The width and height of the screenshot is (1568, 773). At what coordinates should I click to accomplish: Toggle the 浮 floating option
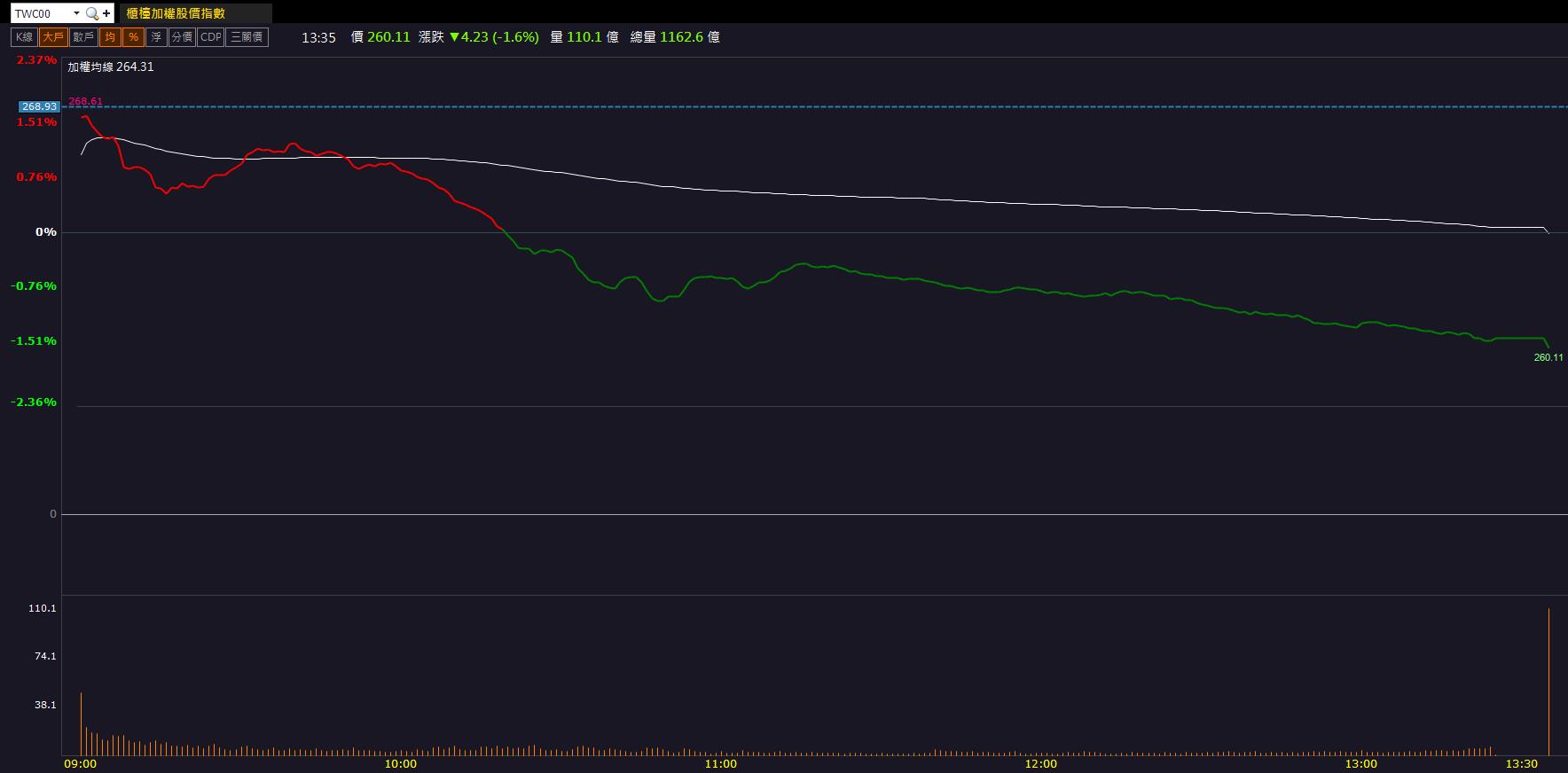pyautogui.click(x=156, y=37)
